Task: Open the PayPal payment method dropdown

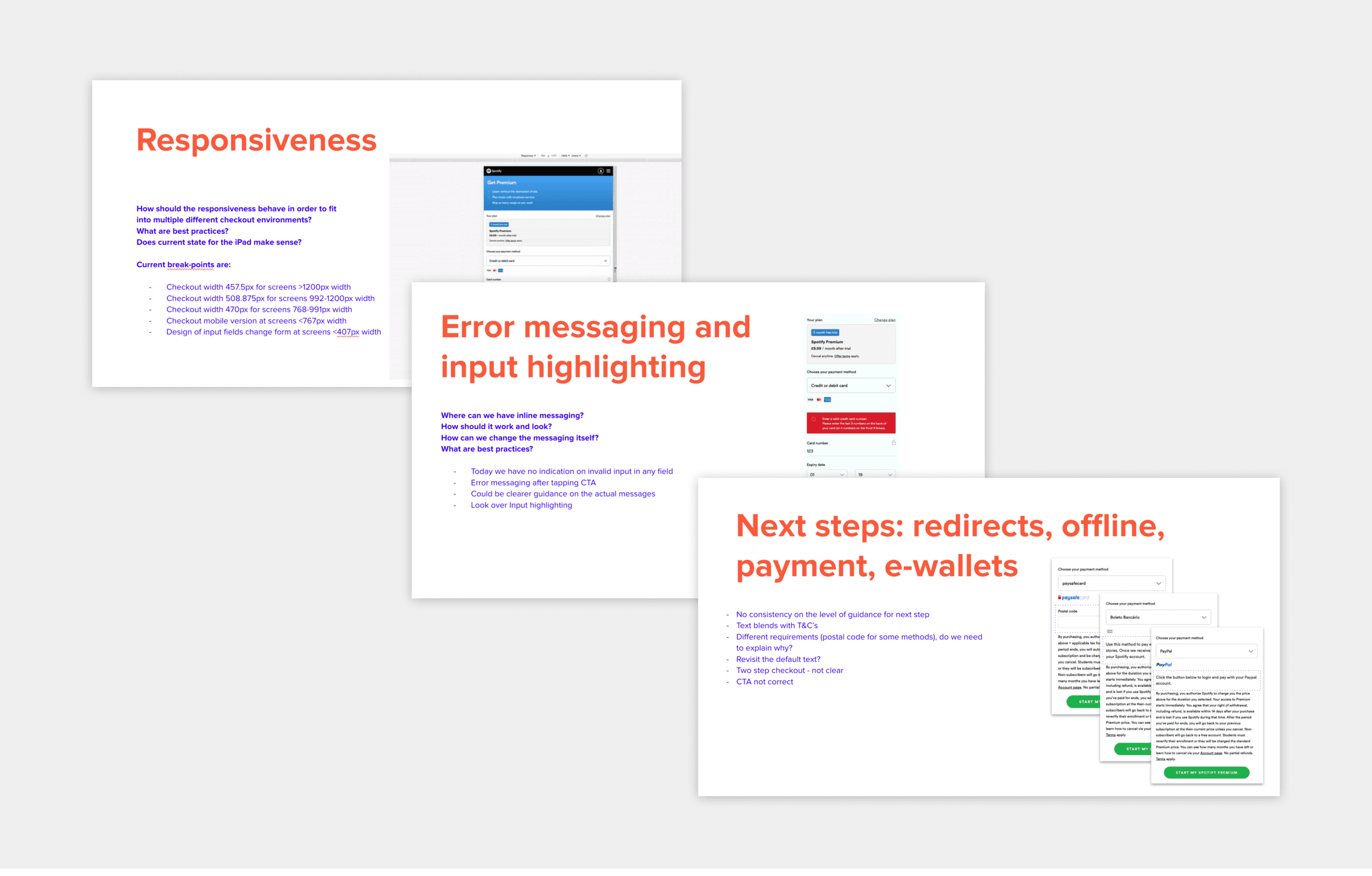Action: click(1206, 651)
